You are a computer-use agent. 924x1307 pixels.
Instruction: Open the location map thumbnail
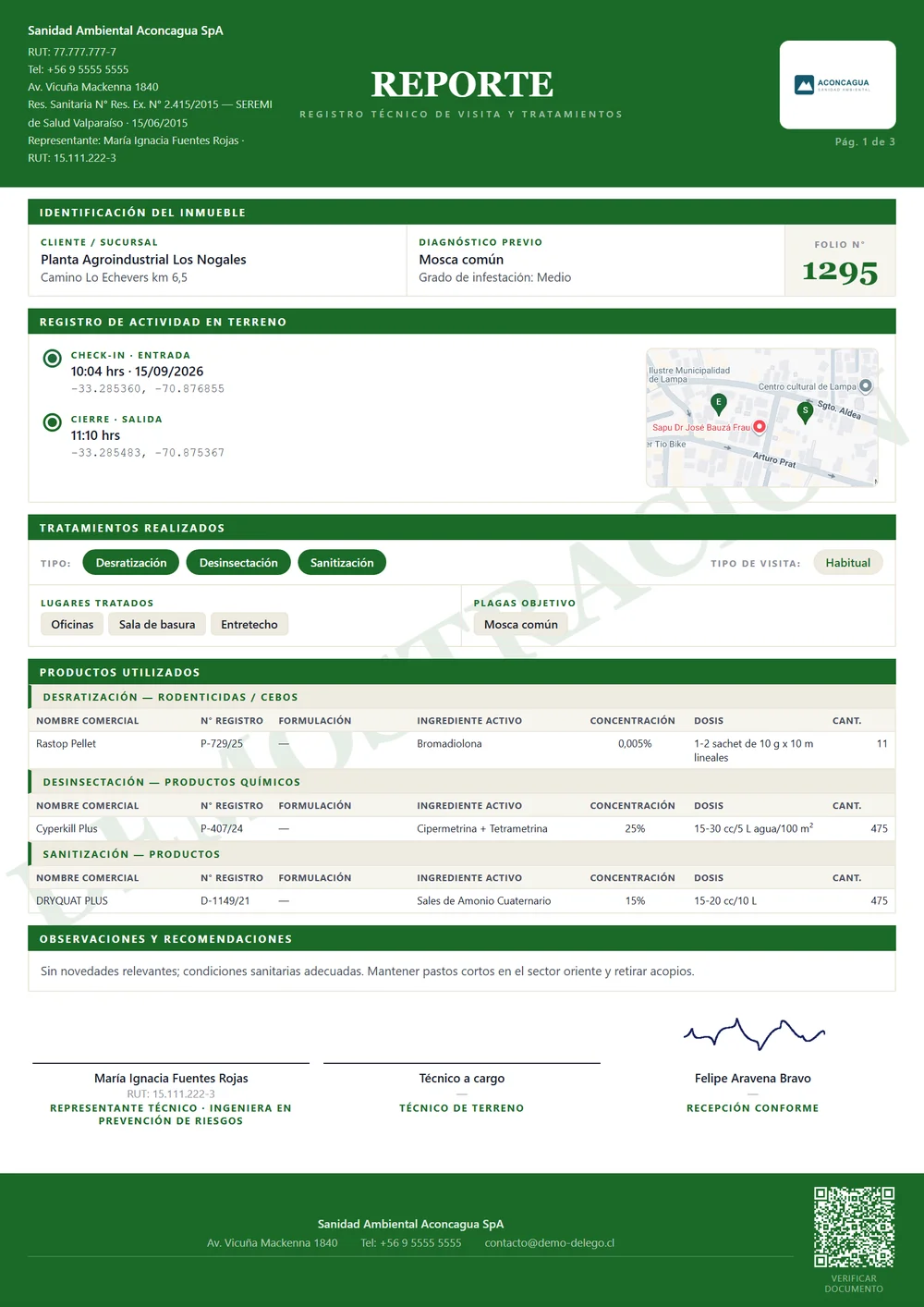(762, 418)
